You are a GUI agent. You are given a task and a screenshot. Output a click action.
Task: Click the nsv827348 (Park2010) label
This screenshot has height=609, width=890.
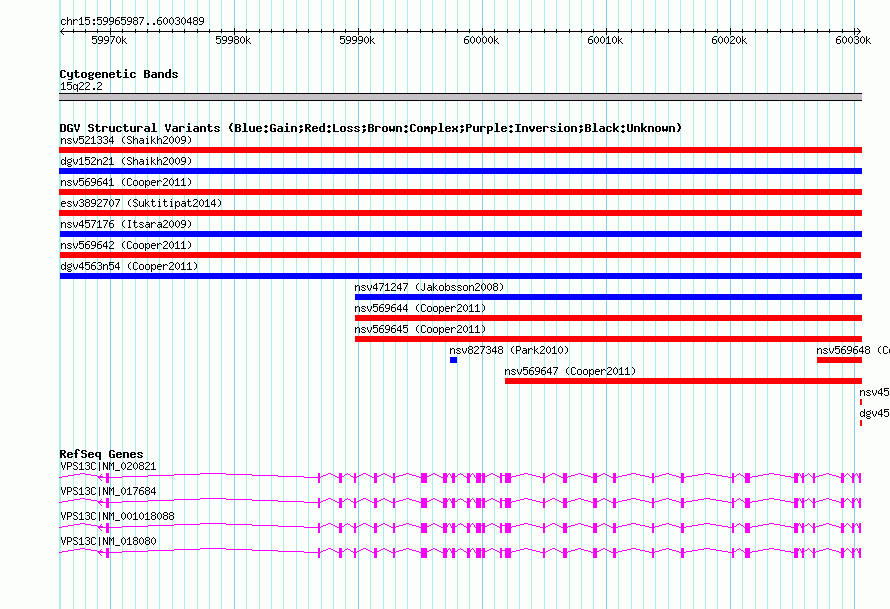click(x=509, y=350)
